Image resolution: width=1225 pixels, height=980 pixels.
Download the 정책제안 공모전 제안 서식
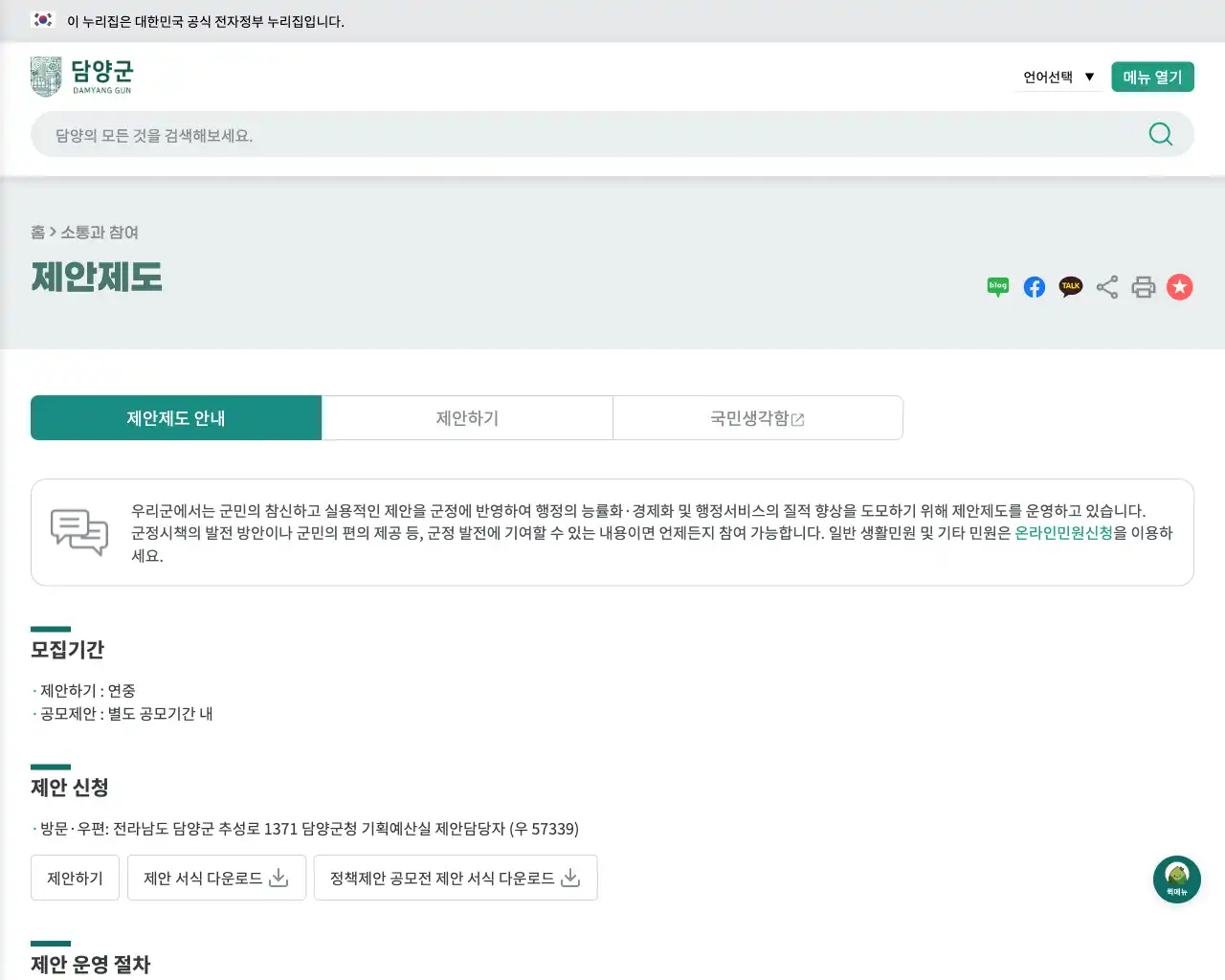456,878
